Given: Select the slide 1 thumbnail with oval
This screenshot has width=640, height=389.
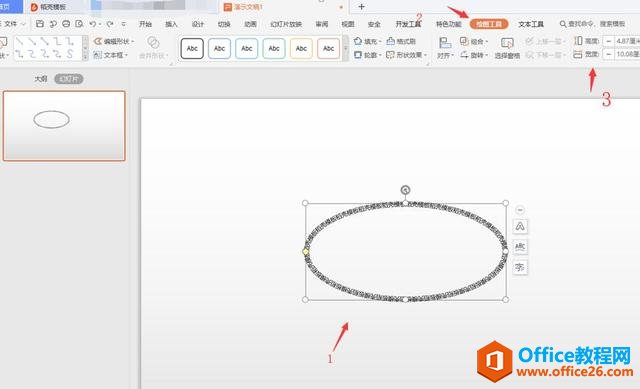Looking at the screenshot, I should tap(64, 126).
